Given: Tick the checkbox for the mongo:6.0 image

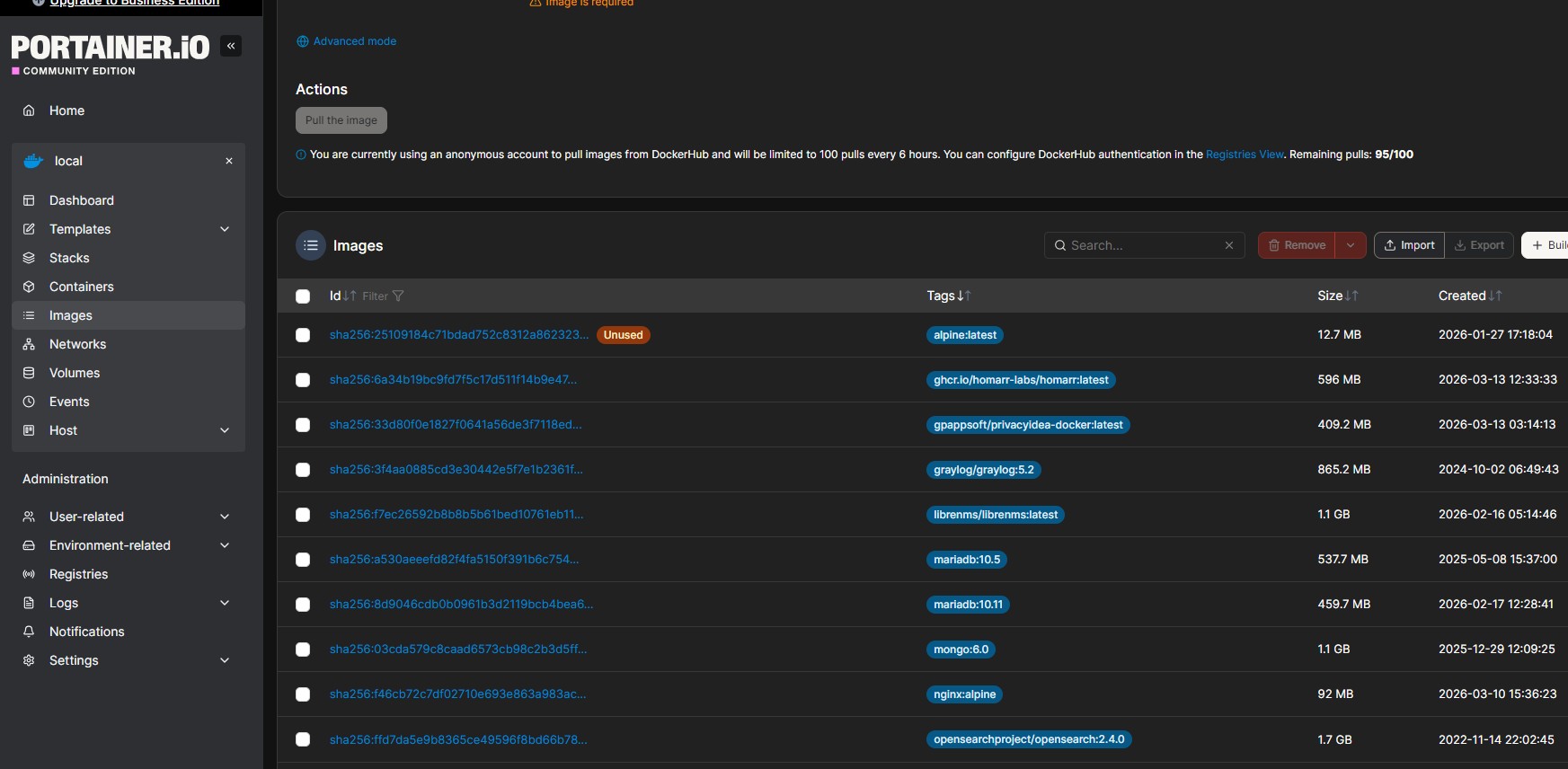Looking at the screenshot, I should pyautogui.click(x=303, y=650).
